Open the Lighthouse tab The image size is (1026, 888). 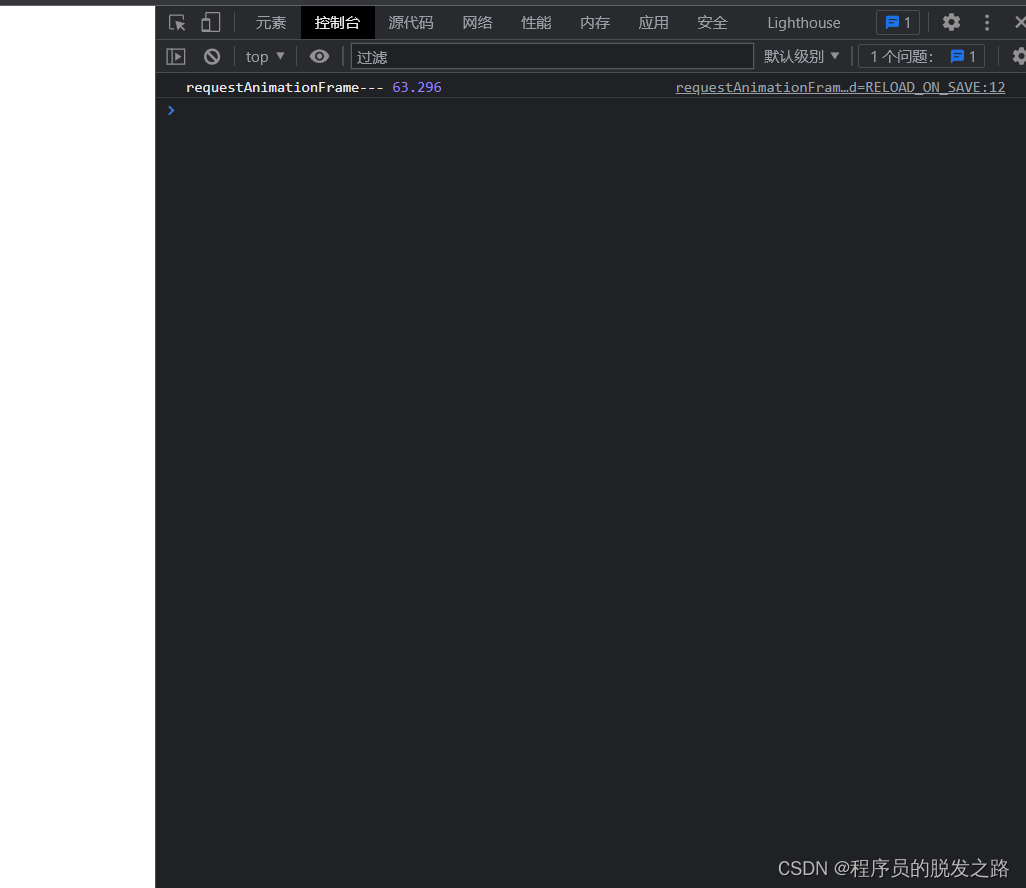tap(803, 22)
